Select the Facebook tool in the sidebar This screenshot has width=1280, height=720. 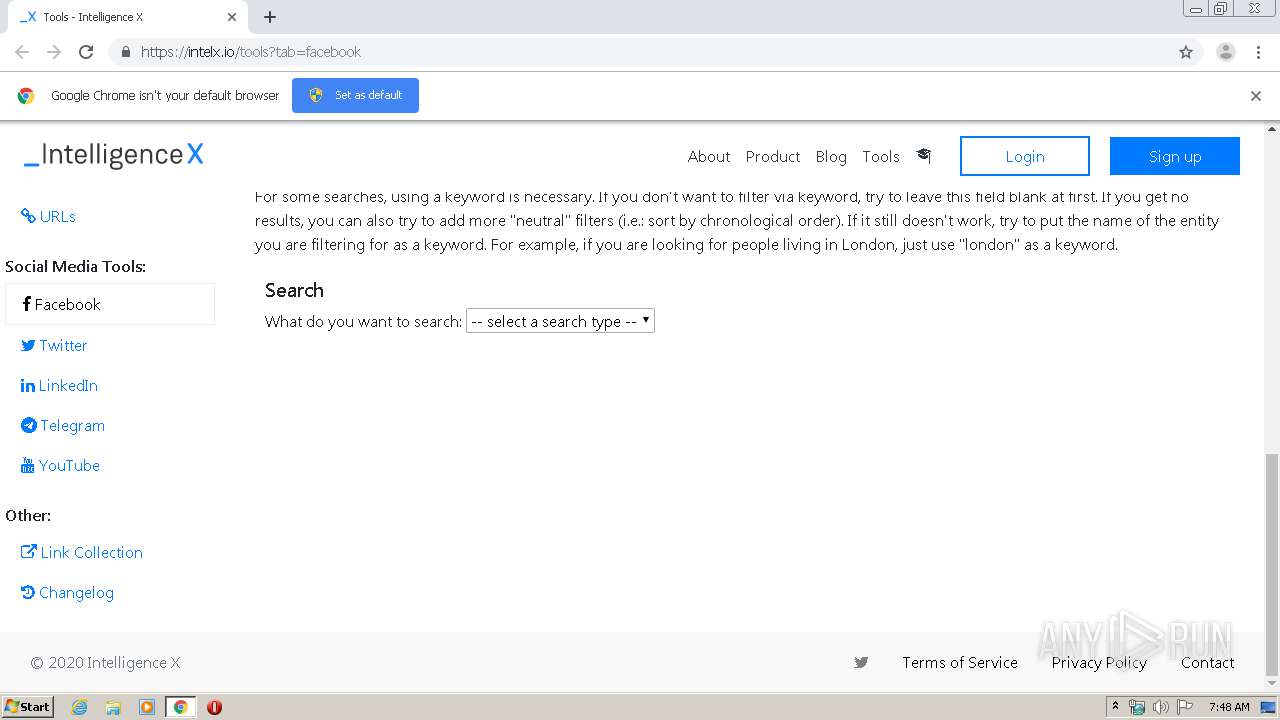(x=110, y=304)
